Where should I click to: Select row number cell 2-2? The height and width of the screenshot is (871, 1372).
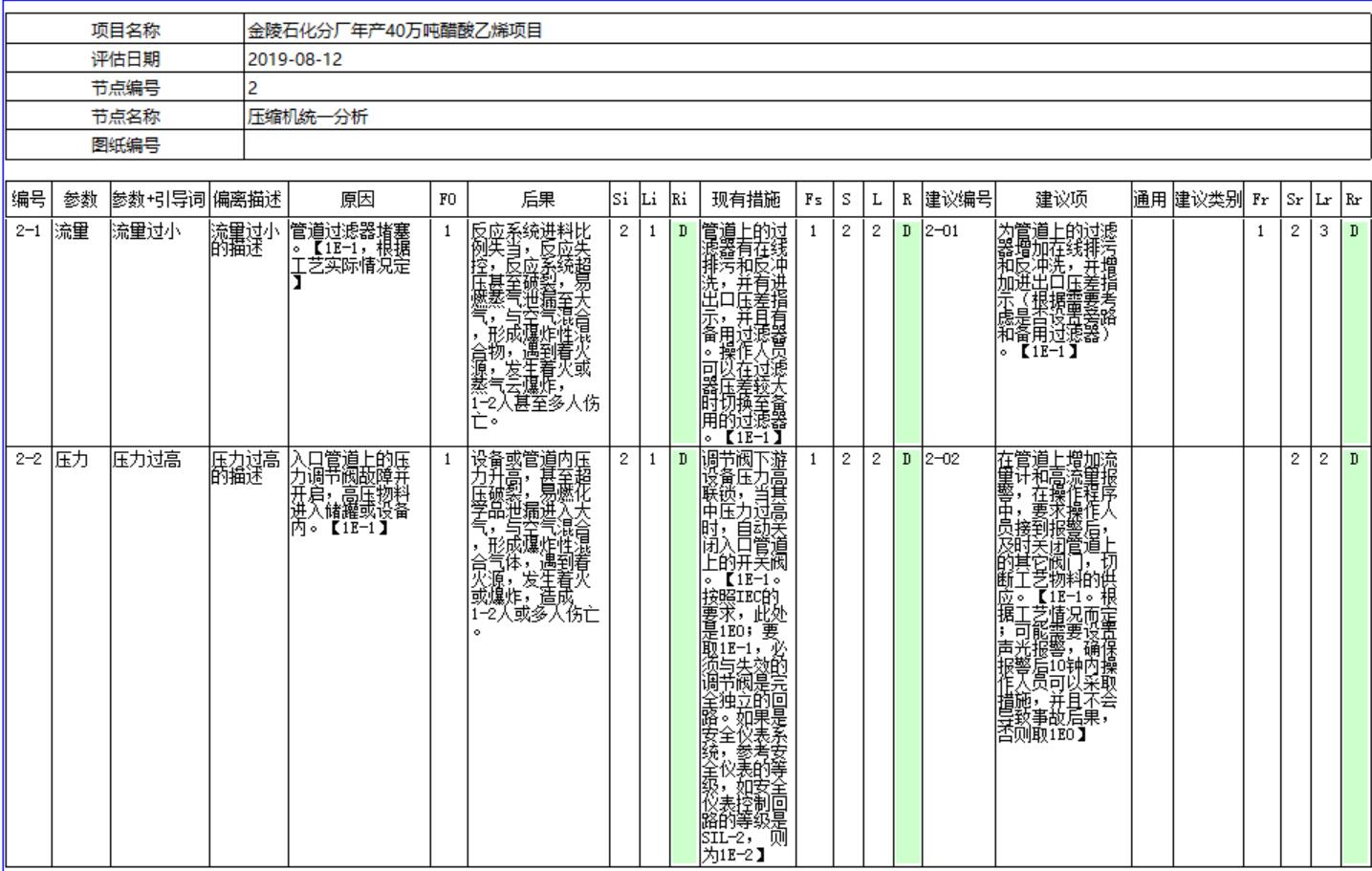tap(29, 656)
